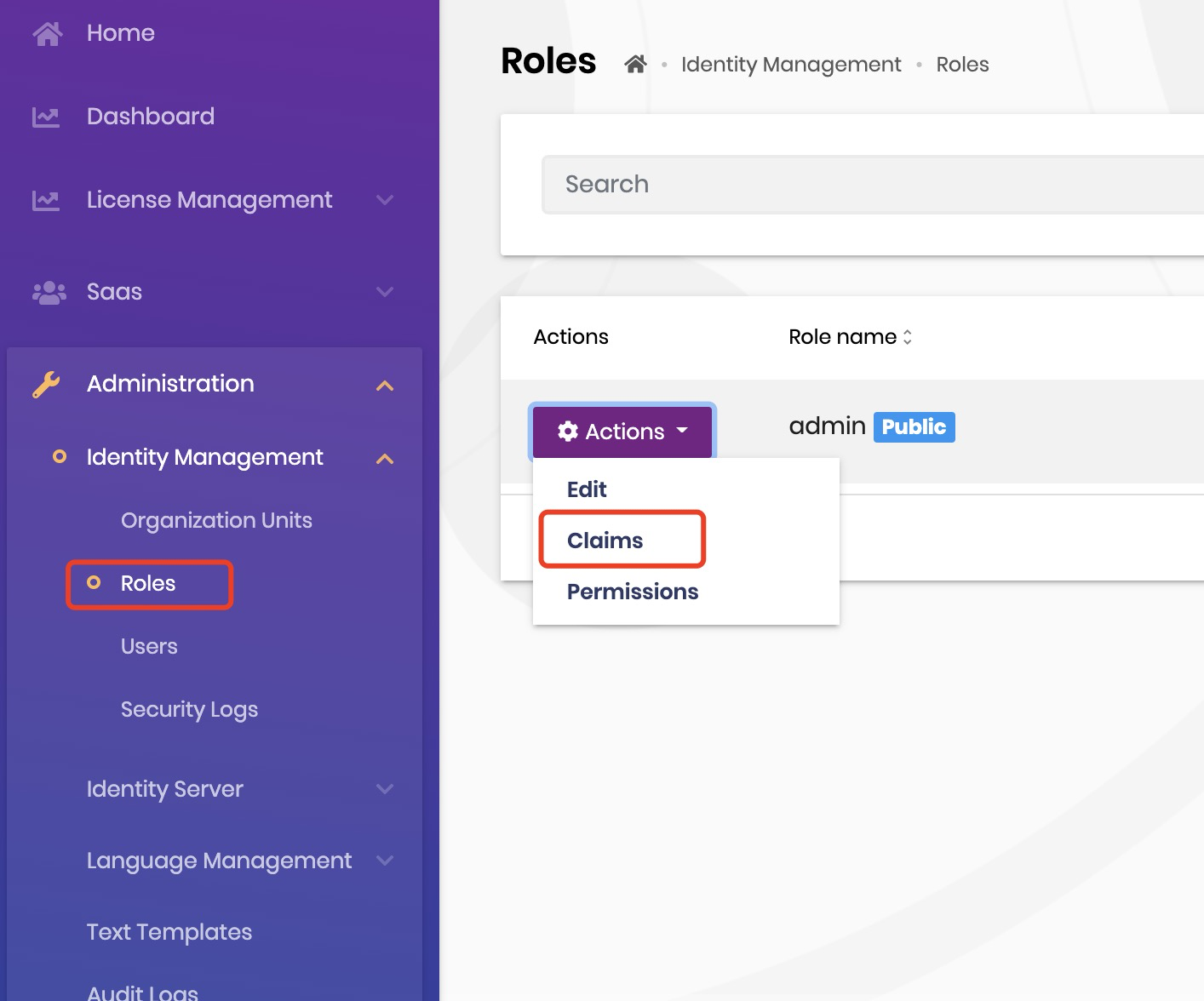Click the Saas users icon
Screen dimensions: 1204x1001
49,292
